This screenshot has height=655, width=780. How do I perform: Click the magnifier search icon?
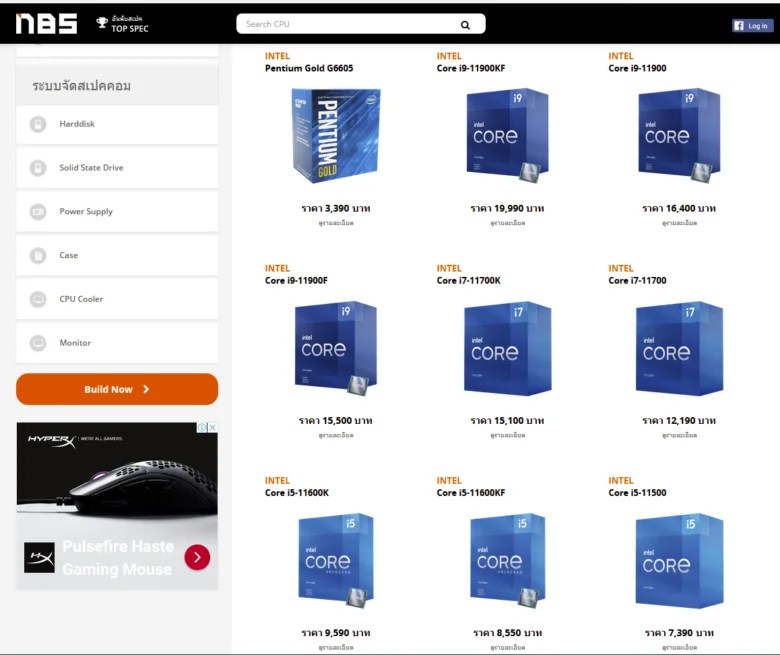pyautogui.click(x=465, y=25)
